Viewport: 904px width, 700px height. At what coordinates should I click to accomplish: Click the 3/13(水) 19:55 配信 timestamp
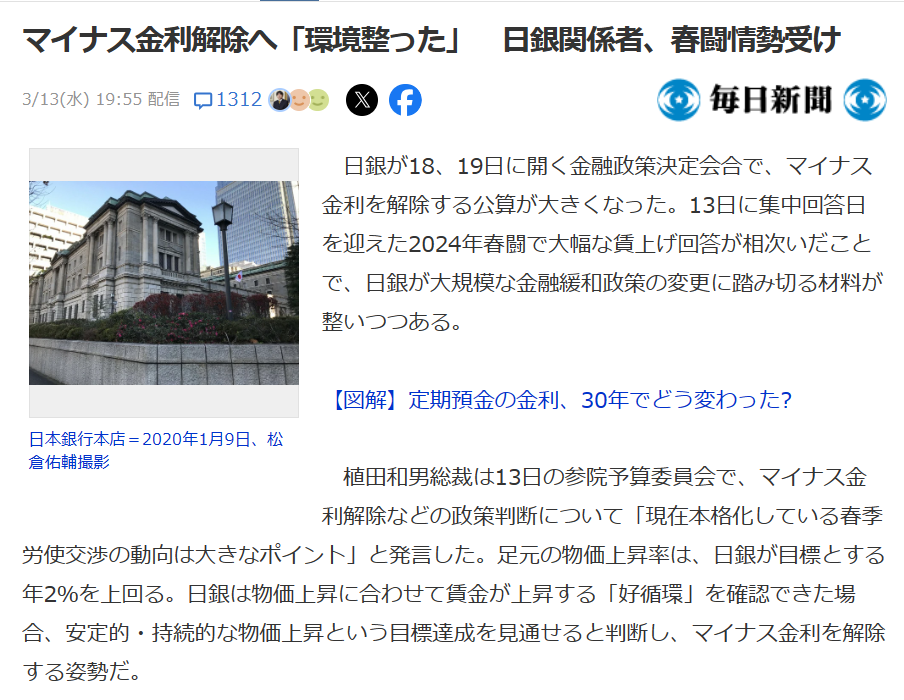click(100, 100)
